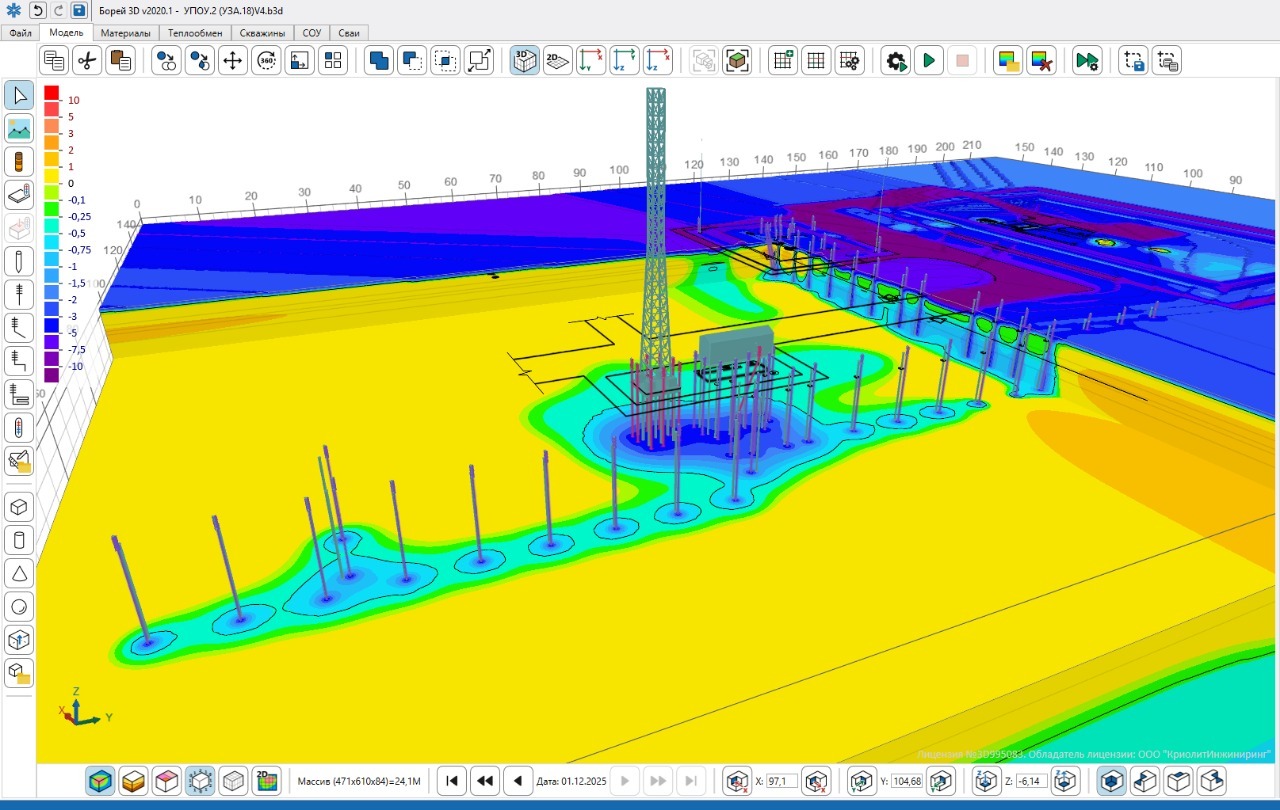Image resolution: width=1280 pixels, height=810 pixels.
Task: Click the X coordinate input field
Action: click(x=781, y=781)
